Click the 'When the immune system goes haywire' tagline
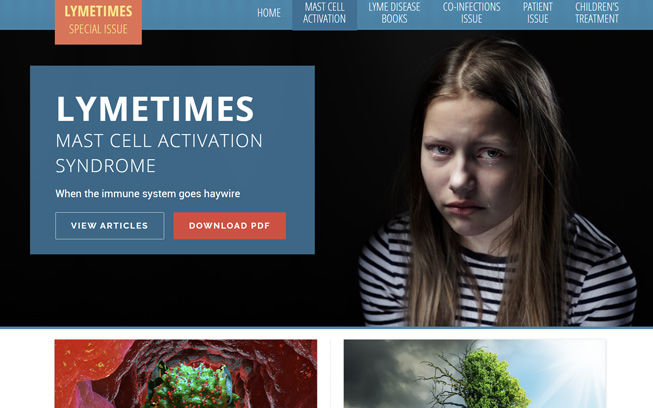 pyautogui.click(x=147, y=194)
